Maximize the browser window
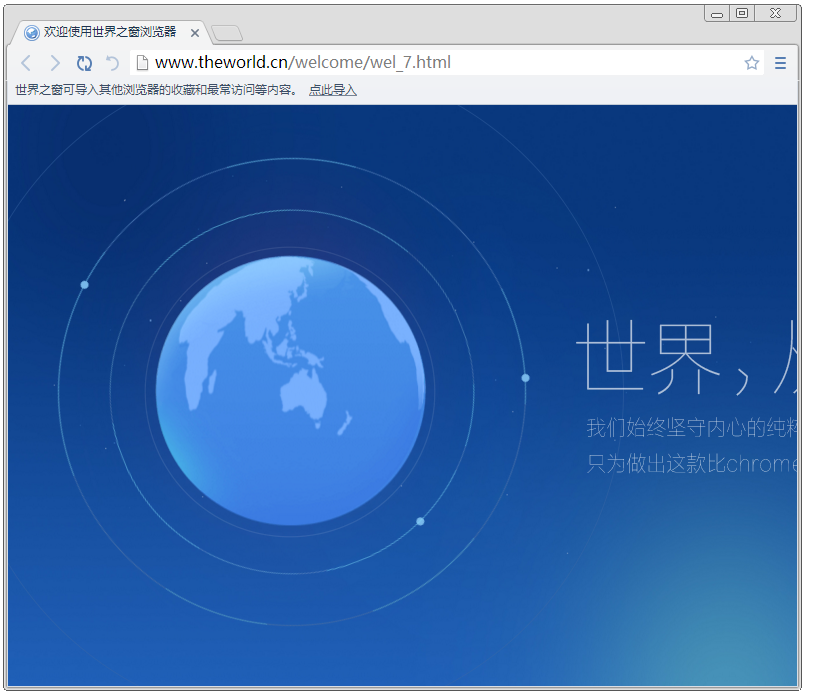 (x=741, y=13)
